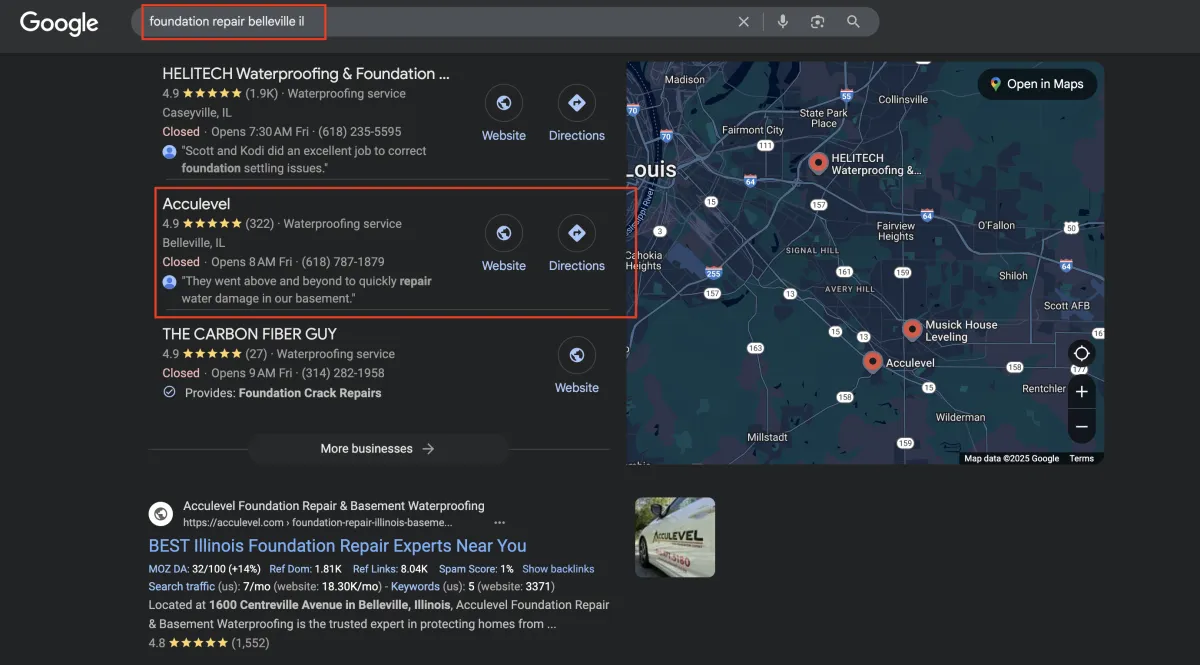
Task: Clear the search box text
Action: coord(743,22)
